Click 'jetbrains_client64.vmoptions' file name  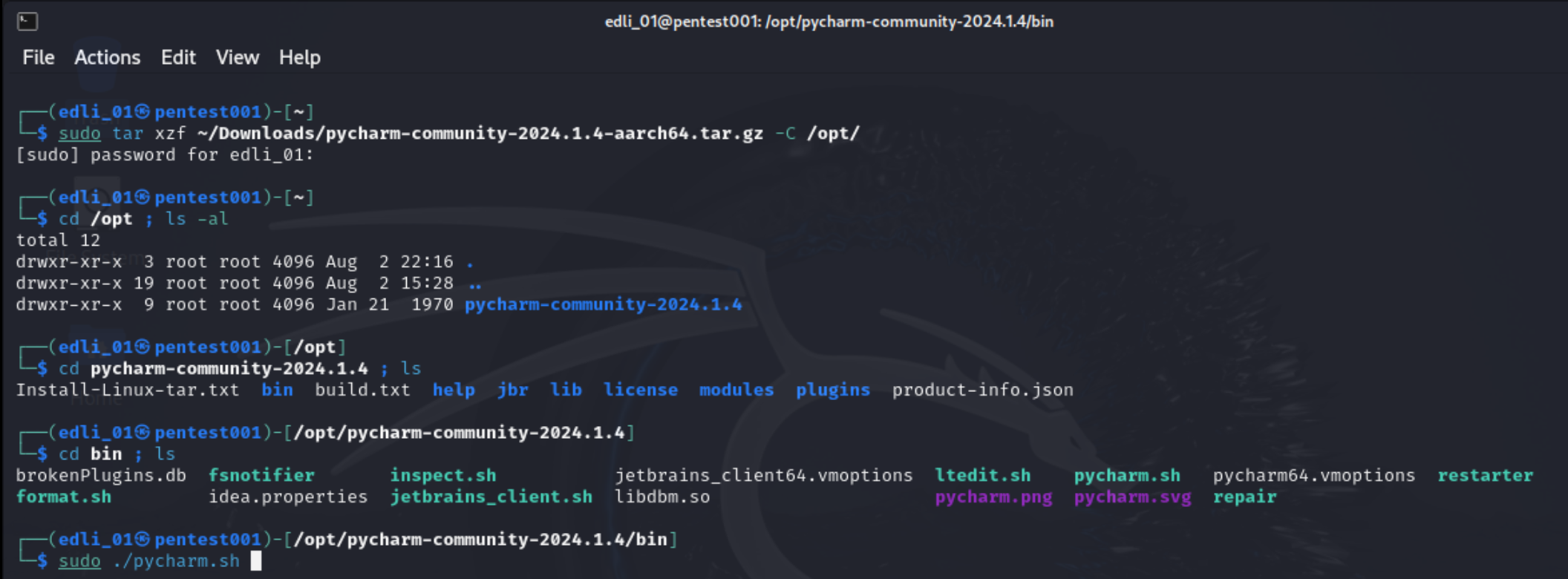pyautogui.click(x=764, y=475)
